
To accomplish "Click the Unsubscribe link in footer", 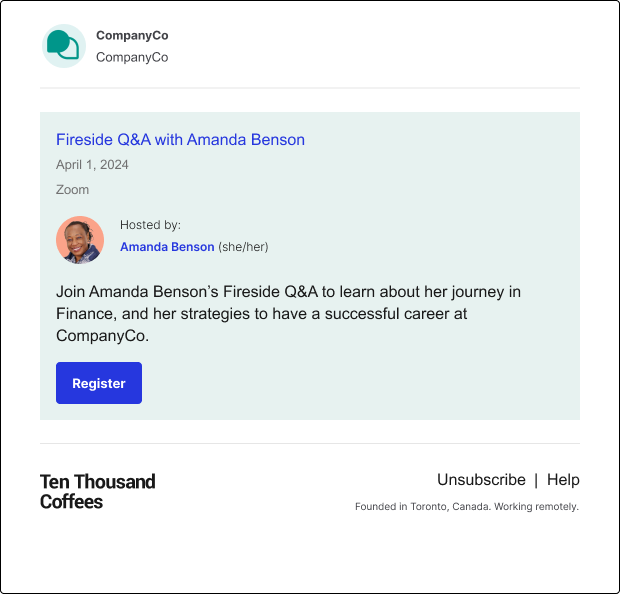I will click(481, 479).
